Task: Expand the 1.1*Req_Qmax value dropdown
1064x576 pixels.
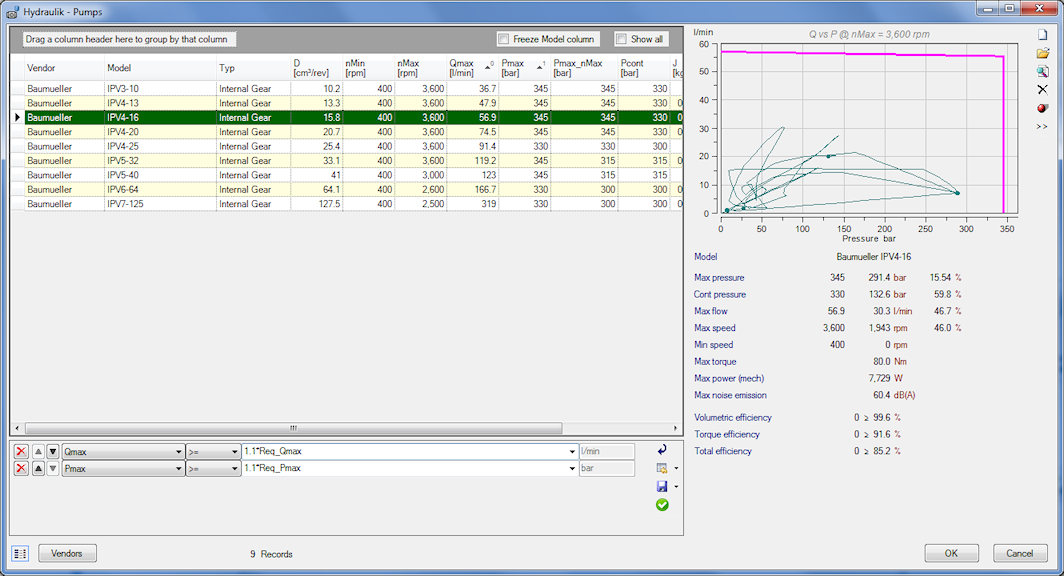Action: [x=571, y=452]
